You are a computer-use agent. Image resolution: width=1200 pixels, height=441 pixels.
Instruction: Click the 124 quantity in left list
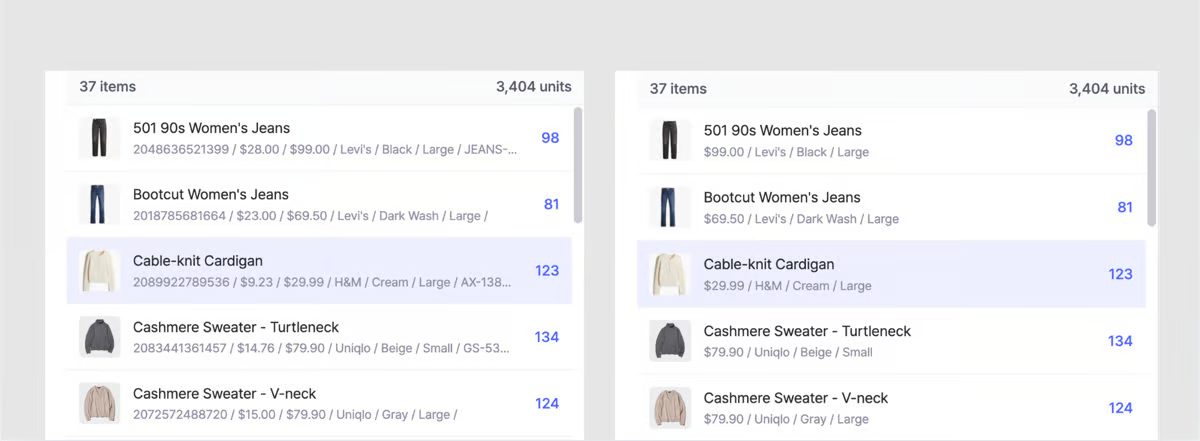click(x=546, y=404)
